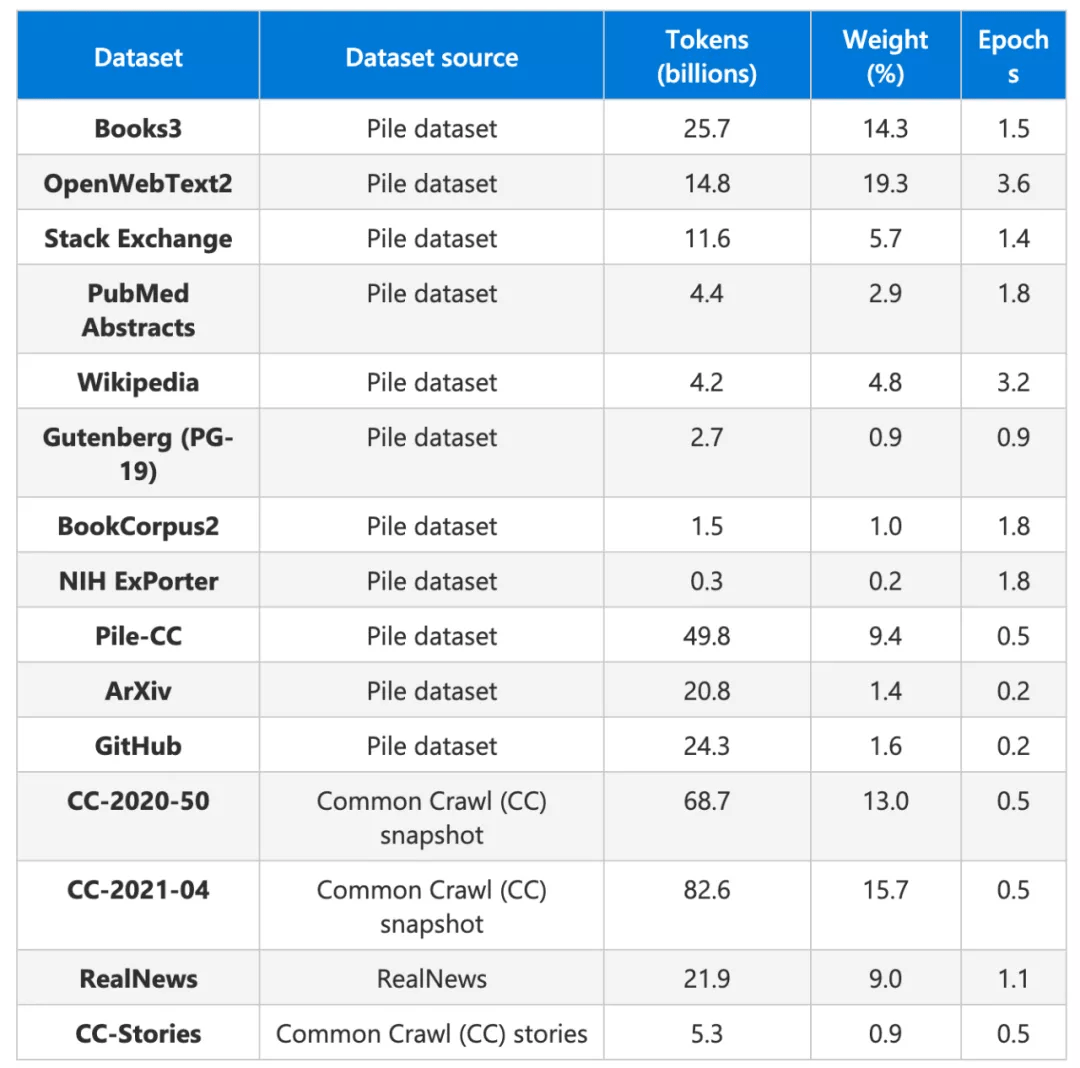Select the Weight (%) header cell
1080x1068 pixels.
click(885, 57)
